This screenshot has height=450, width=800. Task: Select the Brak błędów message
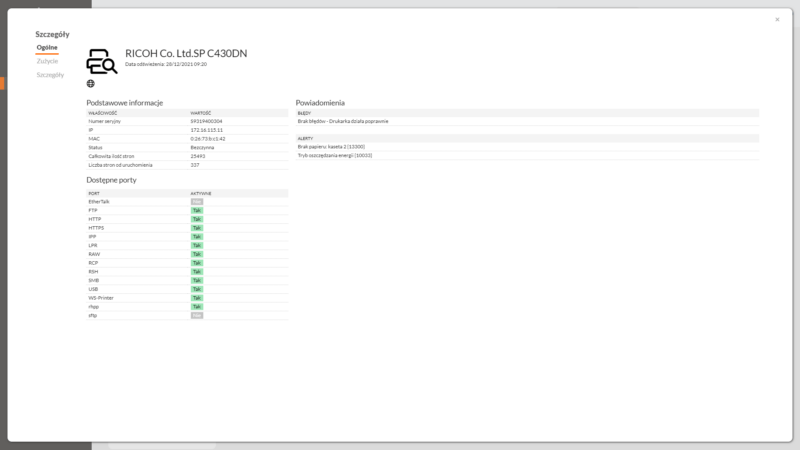tap(343, 121)
